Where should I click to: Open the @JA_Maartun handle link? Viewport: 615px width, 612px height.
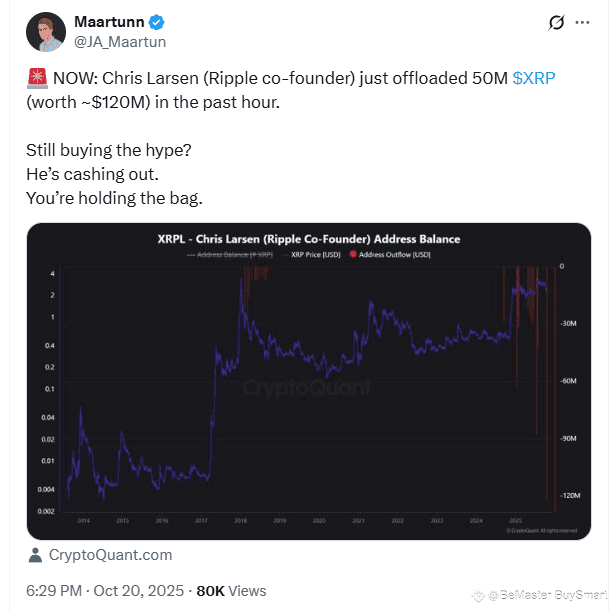click(120, 42)
